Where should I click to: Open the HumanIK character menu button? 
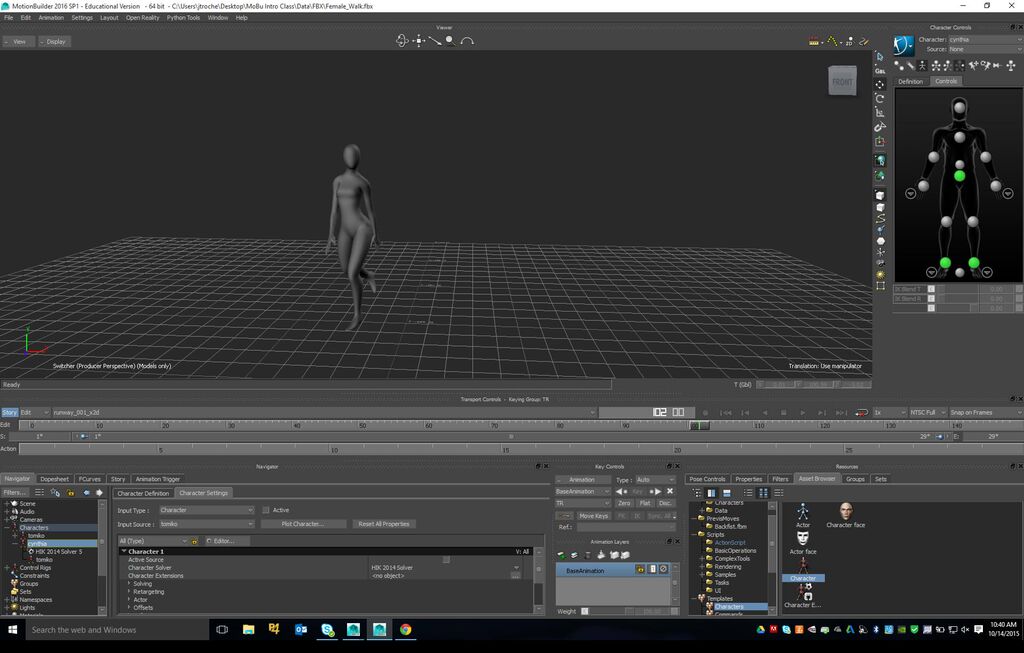point(904,45)
